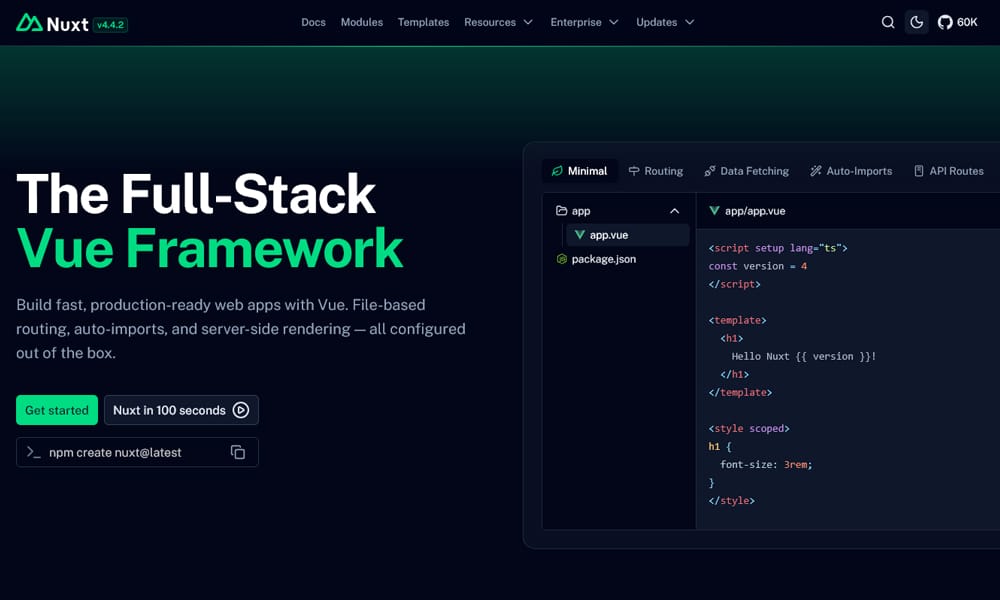Expand the Enterprise dropdown menu
Image resolution: width=1000 pixels, height=600 pixels.
tap(584, 22)
